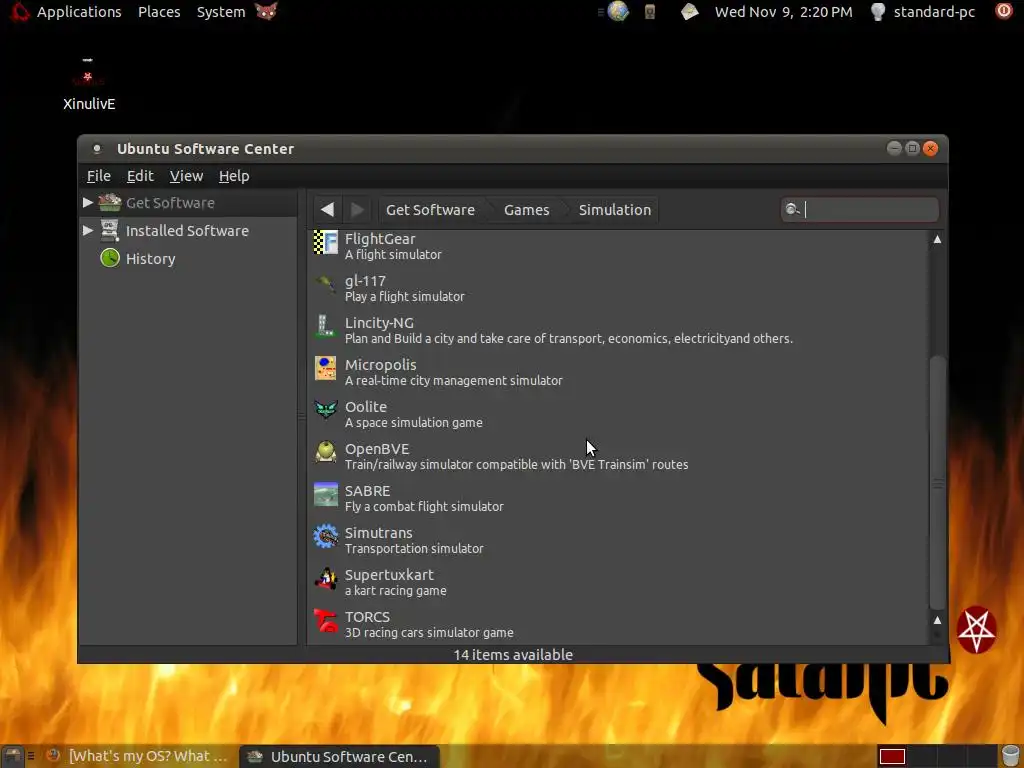1024x768 pixels.
Task: Click the '14 items available' status text
Action: (513, 654)
